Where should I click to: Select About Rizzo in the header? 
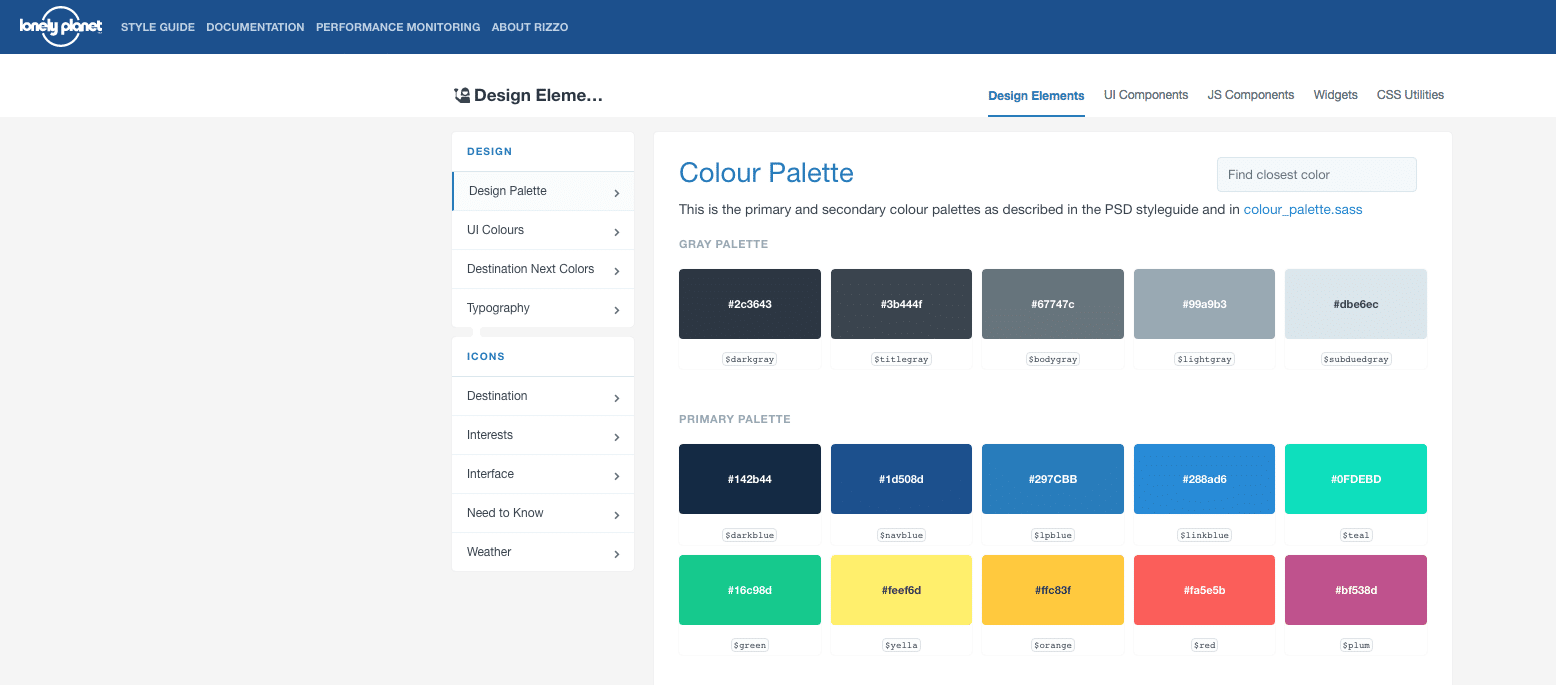pyautogui.click(x=530, y=27)
